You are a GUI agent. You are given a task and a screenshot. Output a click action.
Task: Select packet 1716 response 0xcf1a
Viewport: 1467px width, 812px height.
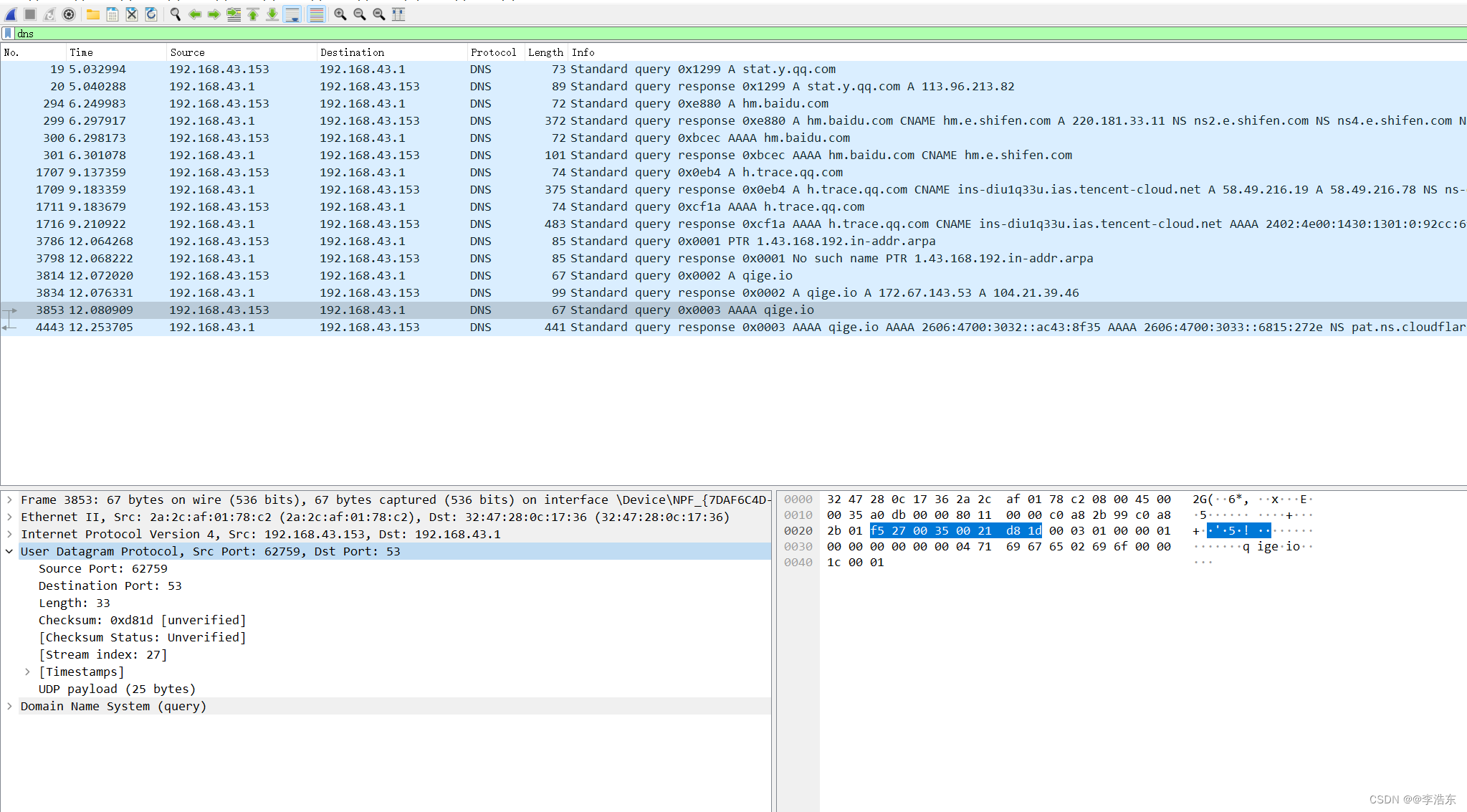(x=733, y=224)
